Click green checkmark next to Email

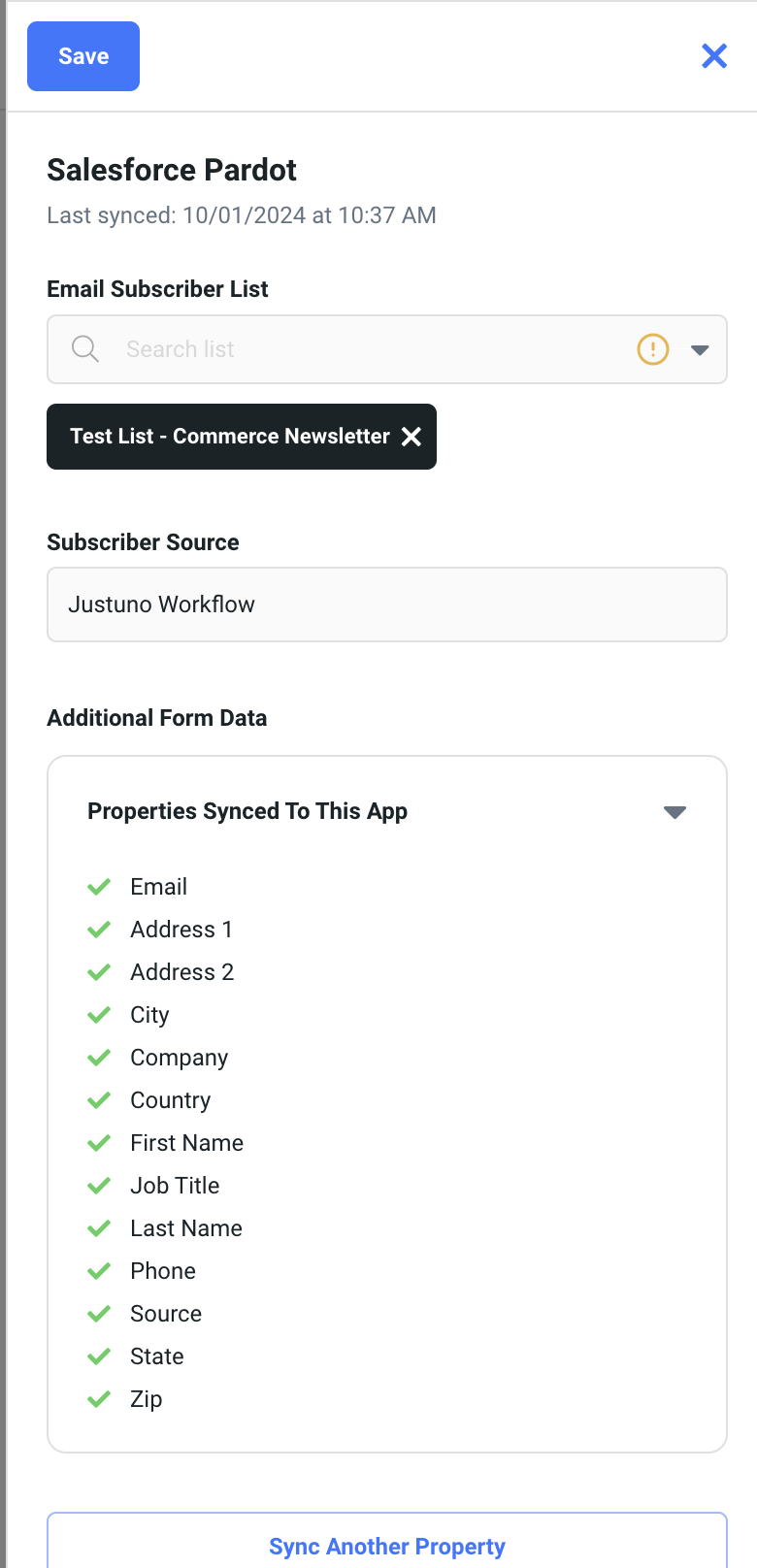99,887
